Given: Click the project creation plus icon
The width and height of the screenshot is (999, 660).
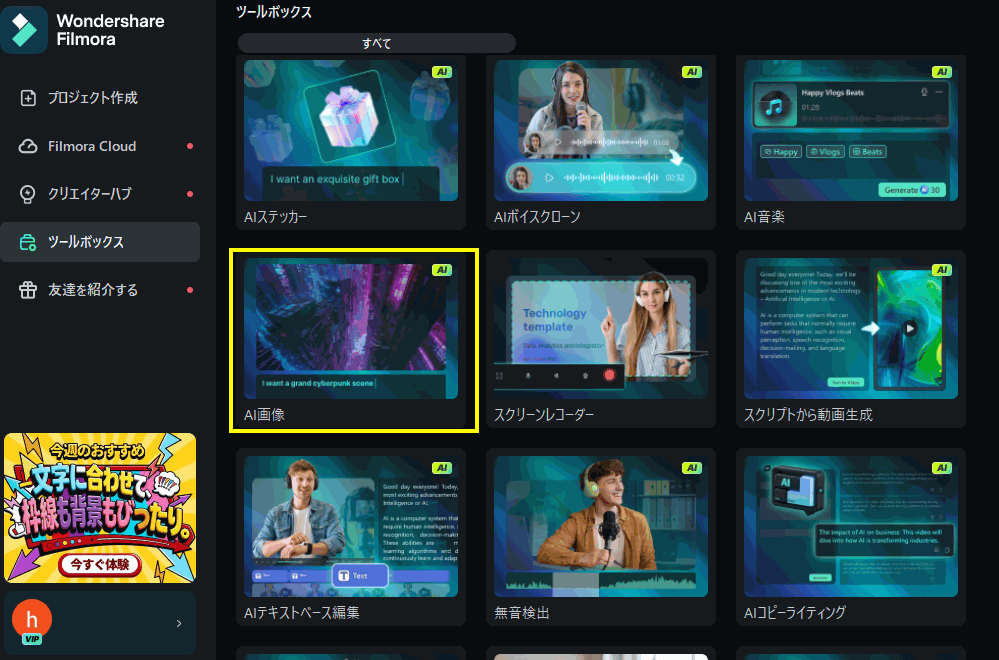Looking at the screenshot, I should tap(28, 97).
